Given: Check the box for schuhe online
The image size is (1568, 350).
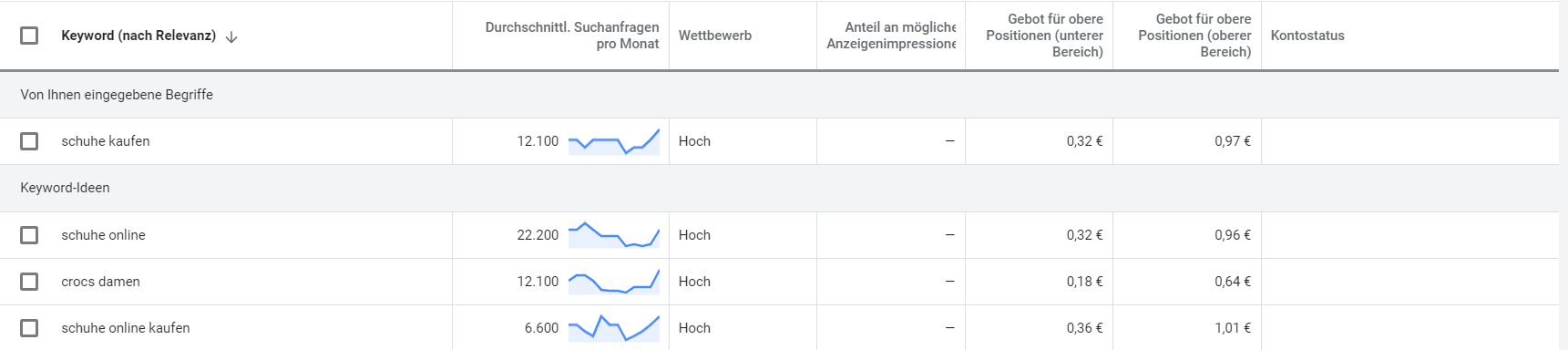Looking at the screenshot, I should point(29,235).
